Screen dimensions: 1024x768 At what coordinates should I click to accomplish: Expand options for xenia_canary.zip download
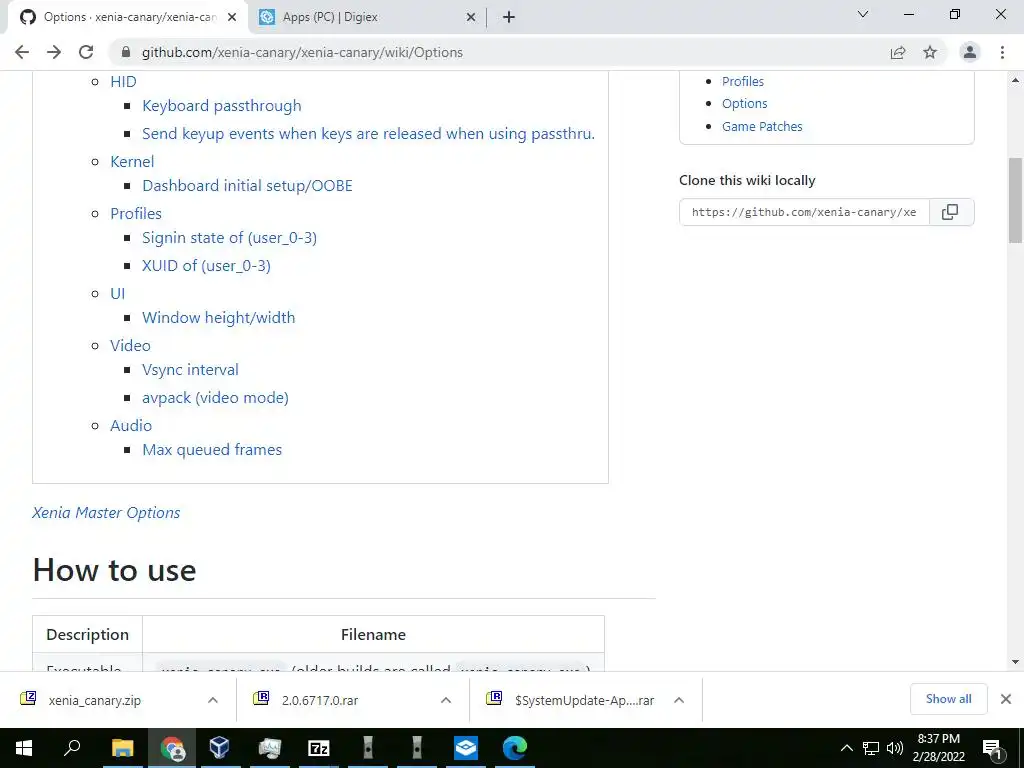213,700
